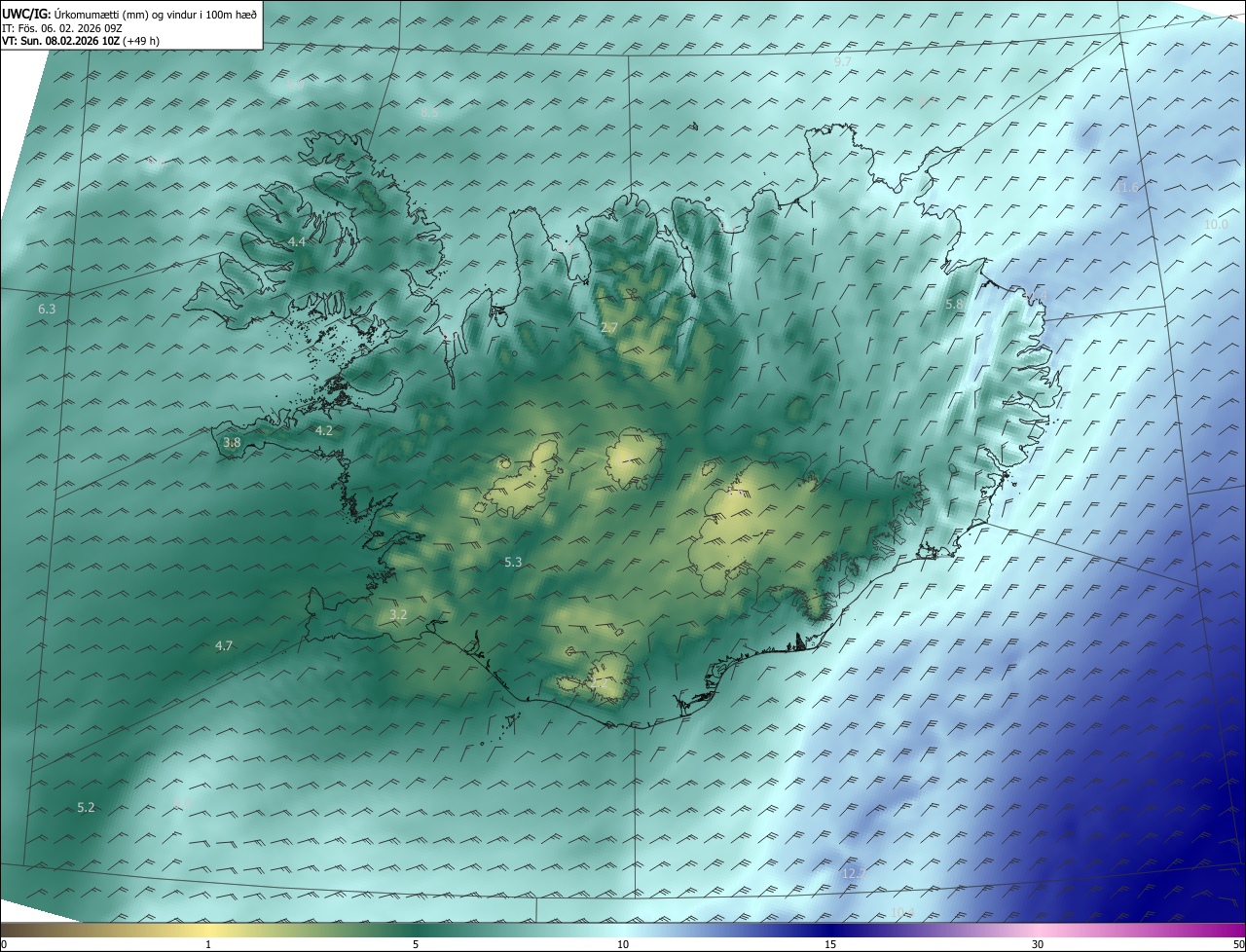The height and width of the screenshot is (952, 1246).
Task: Click the 3.8 value label on the peninsula
Action: tap(232, 442)
